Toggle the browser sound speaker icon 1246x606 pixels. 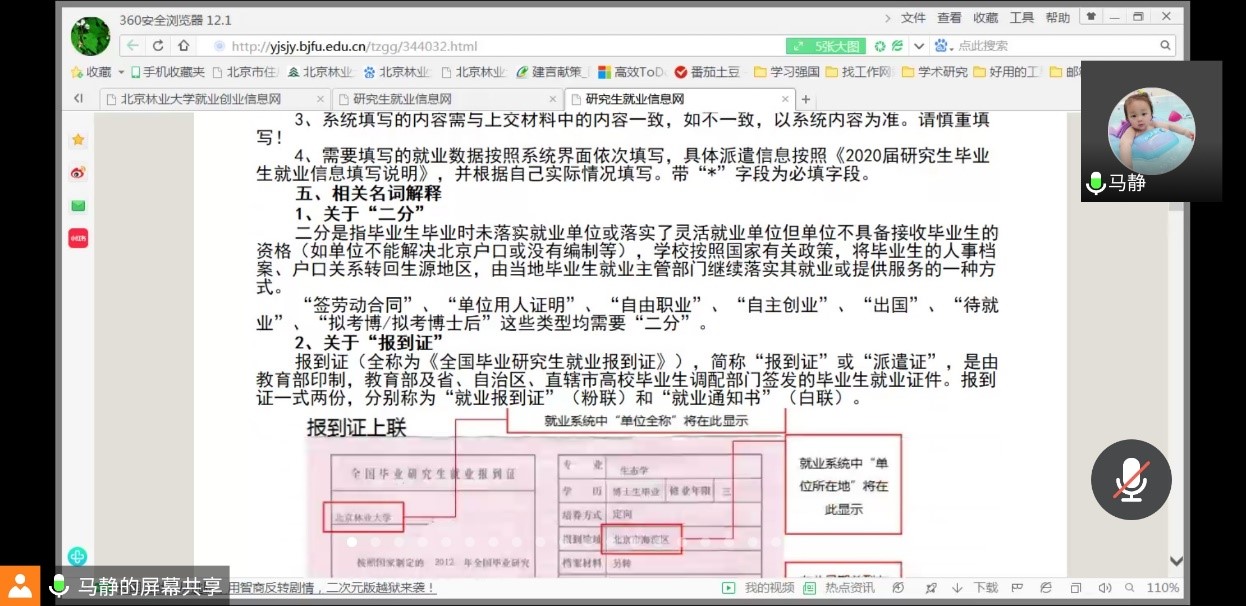coord(1105,588)
